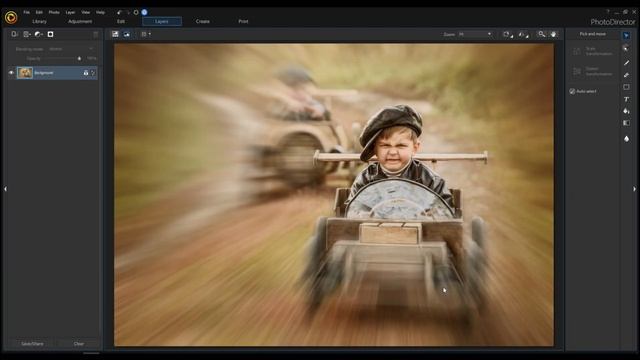640x360 pixels.
Task: Select the Text tool
Action: (x=626, y=99)
